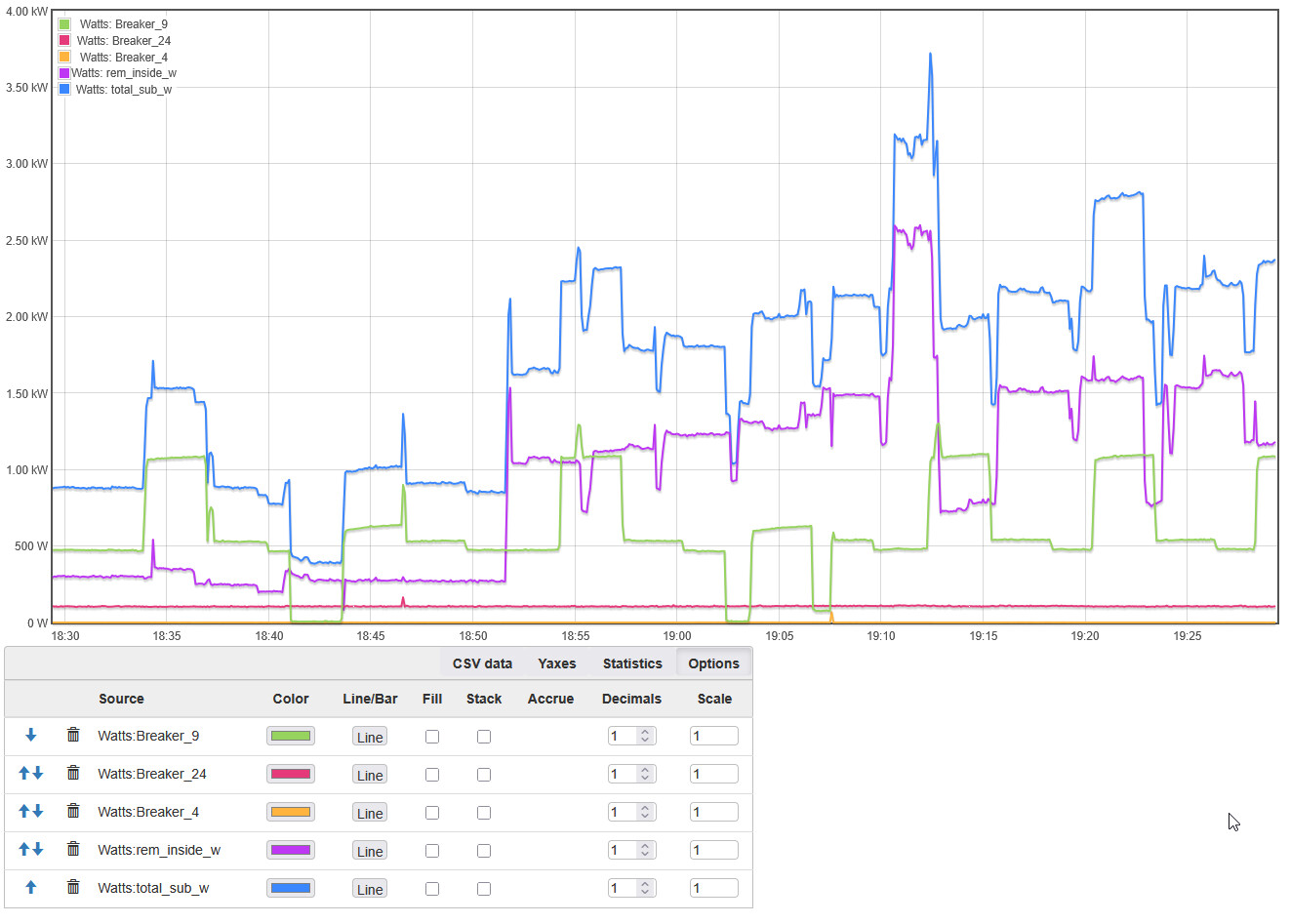The width and height of the screenshot is (1290, 924).
Task: Delete the Watts:Breaker_9 source row
Action: click(x=73, y=735)
